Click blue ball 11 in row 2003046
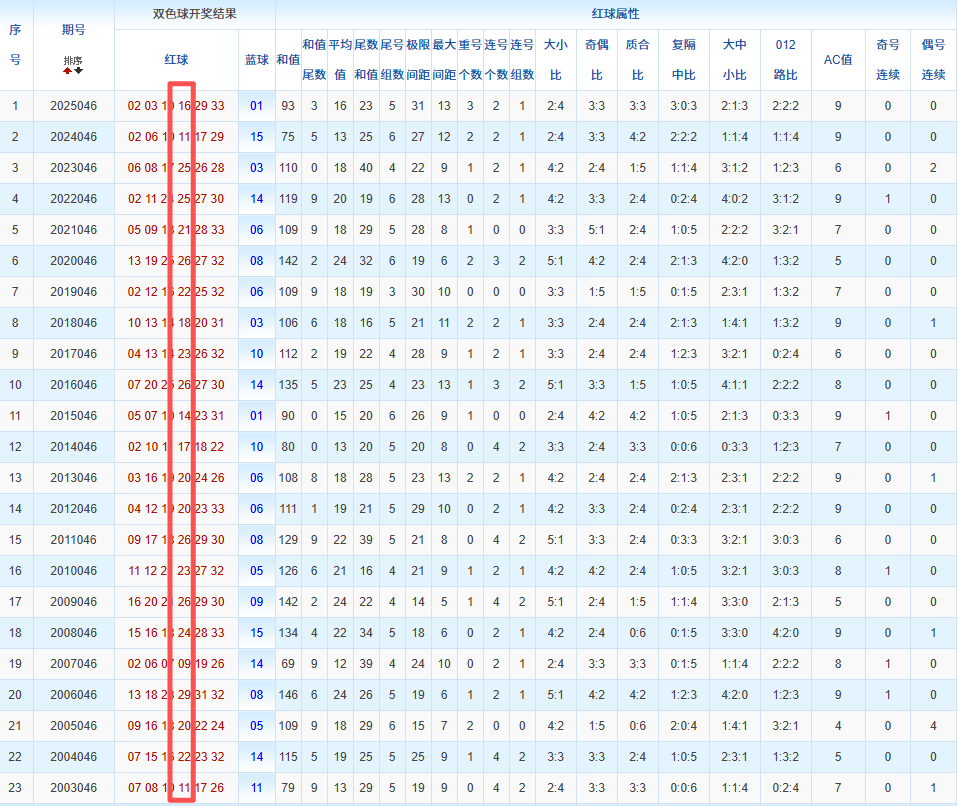Screen dimensions: 959x806 click(x=257, y=788)
